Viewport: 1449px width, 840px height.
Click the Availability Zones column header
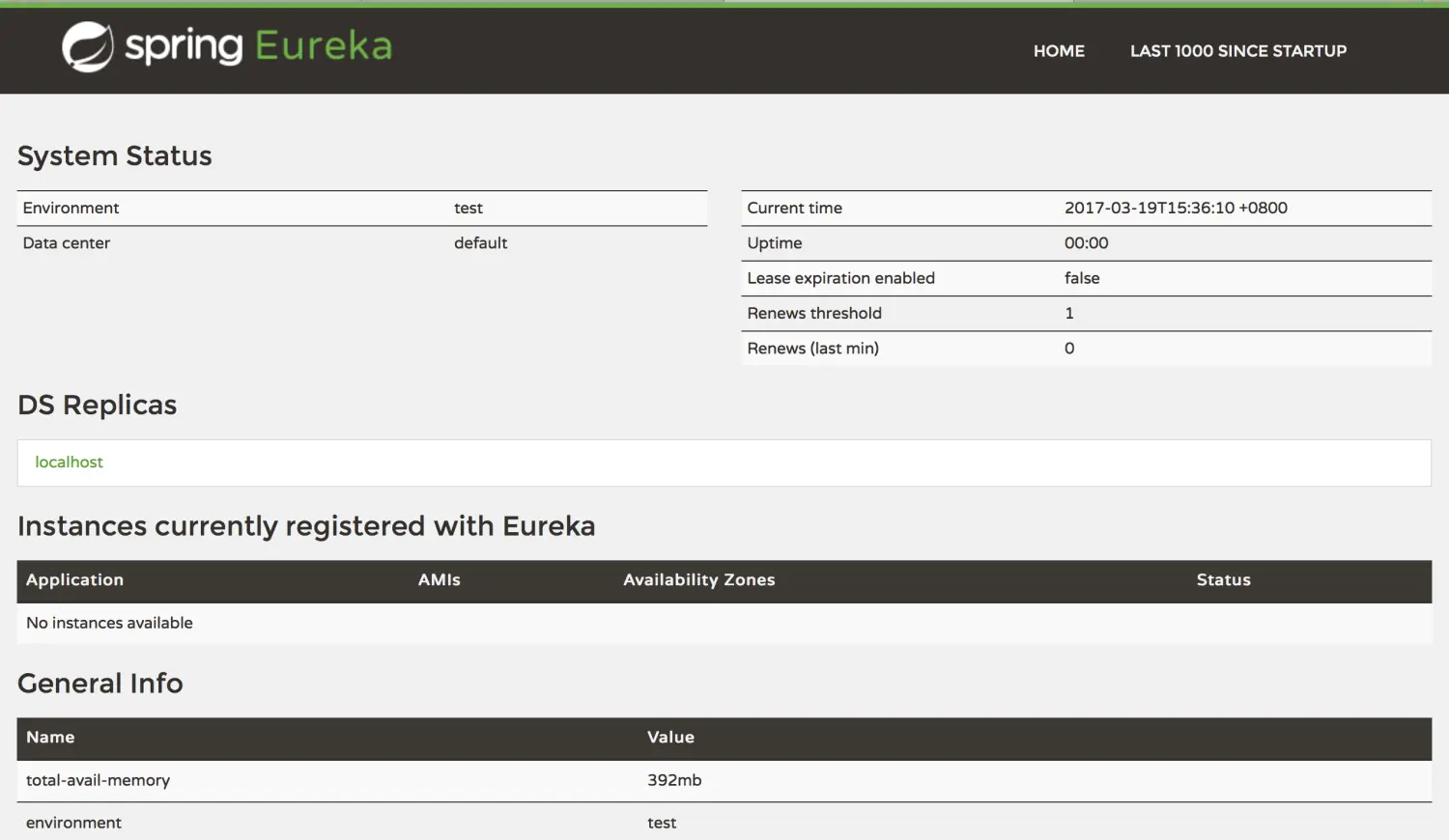698,580
